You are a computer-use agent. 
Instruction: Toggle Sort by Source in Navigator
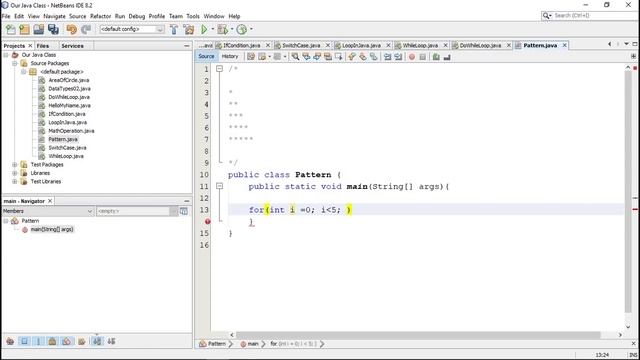(x=111, y=341)
